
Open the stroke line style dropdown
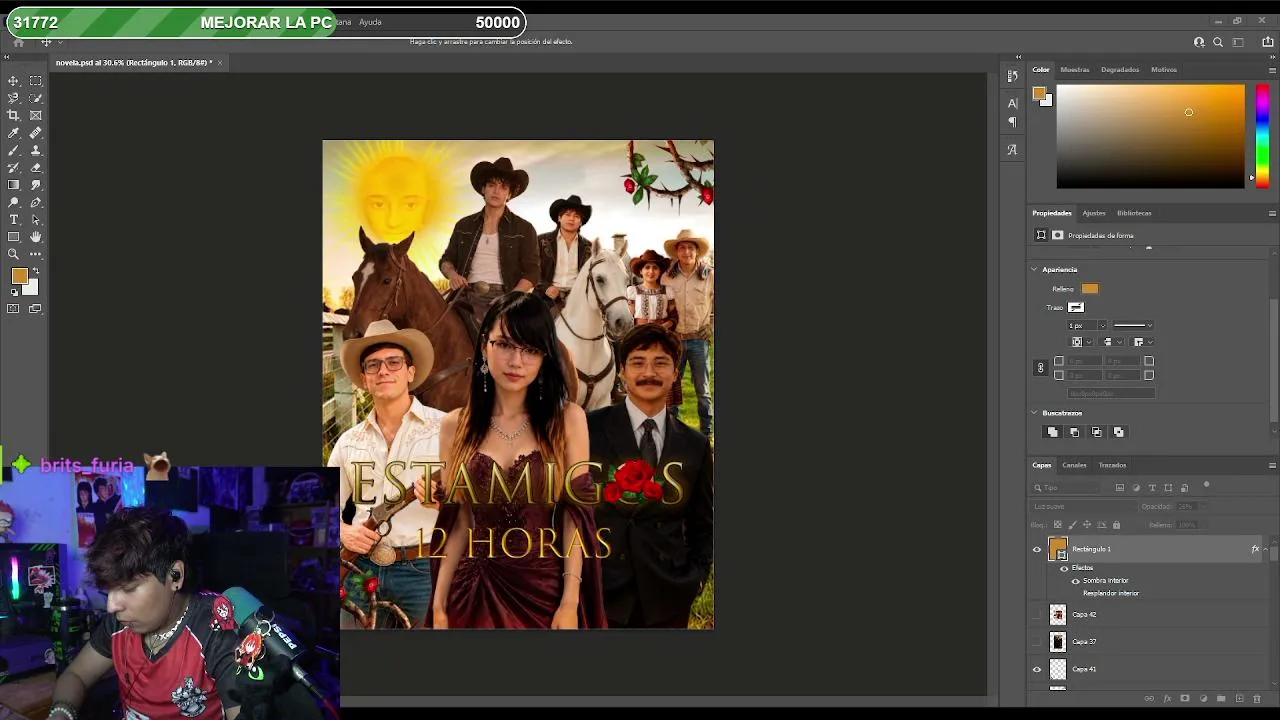(1134, 326)
